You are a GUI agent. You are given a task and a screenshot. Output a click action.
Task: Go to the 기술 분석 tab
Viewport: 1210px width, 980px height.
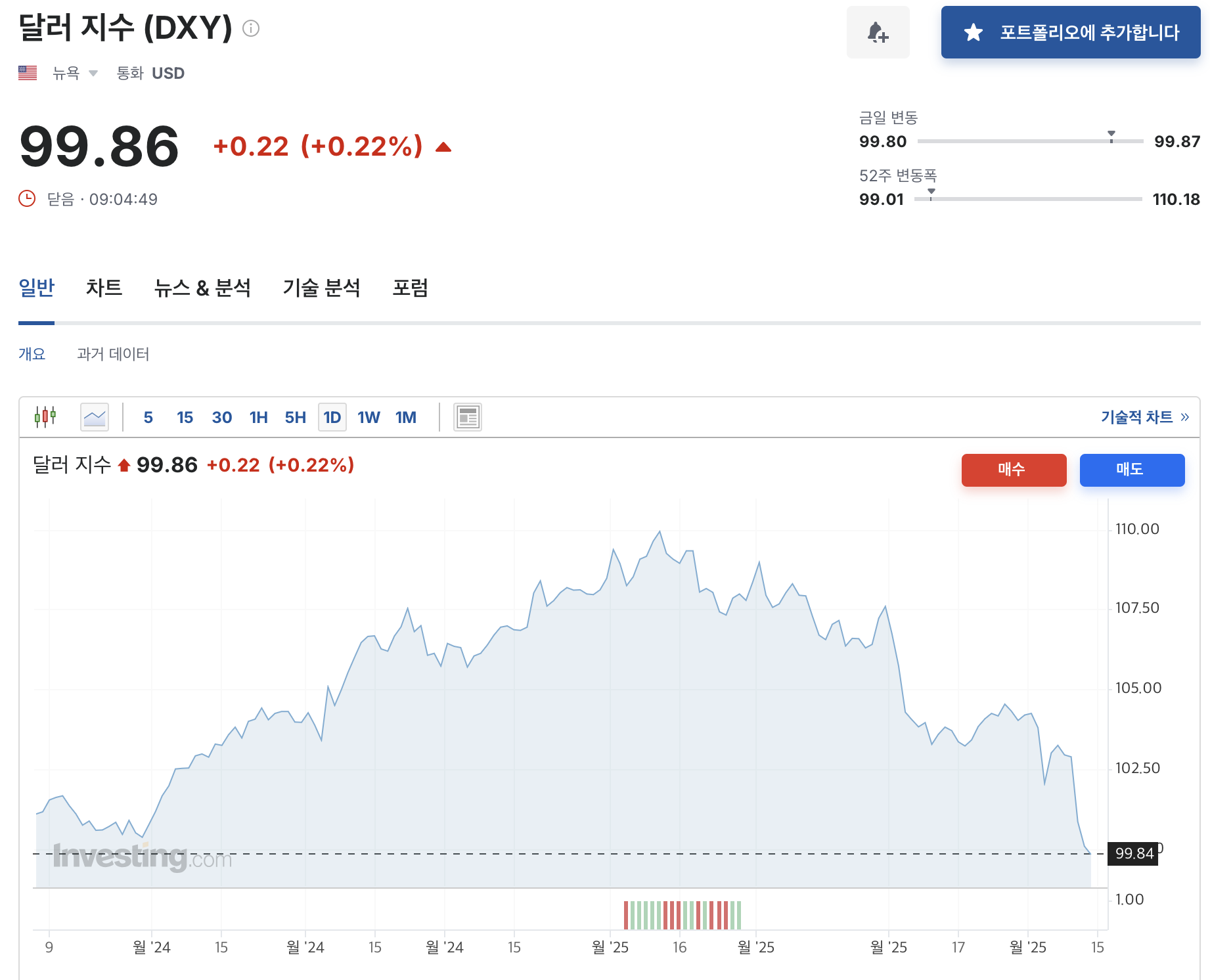pyautogui.click(x=321, y=288)
